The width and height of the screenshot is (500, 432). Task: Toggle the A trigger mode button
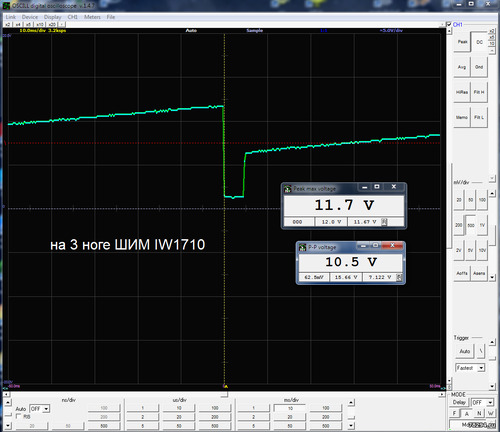coord(467,414)
